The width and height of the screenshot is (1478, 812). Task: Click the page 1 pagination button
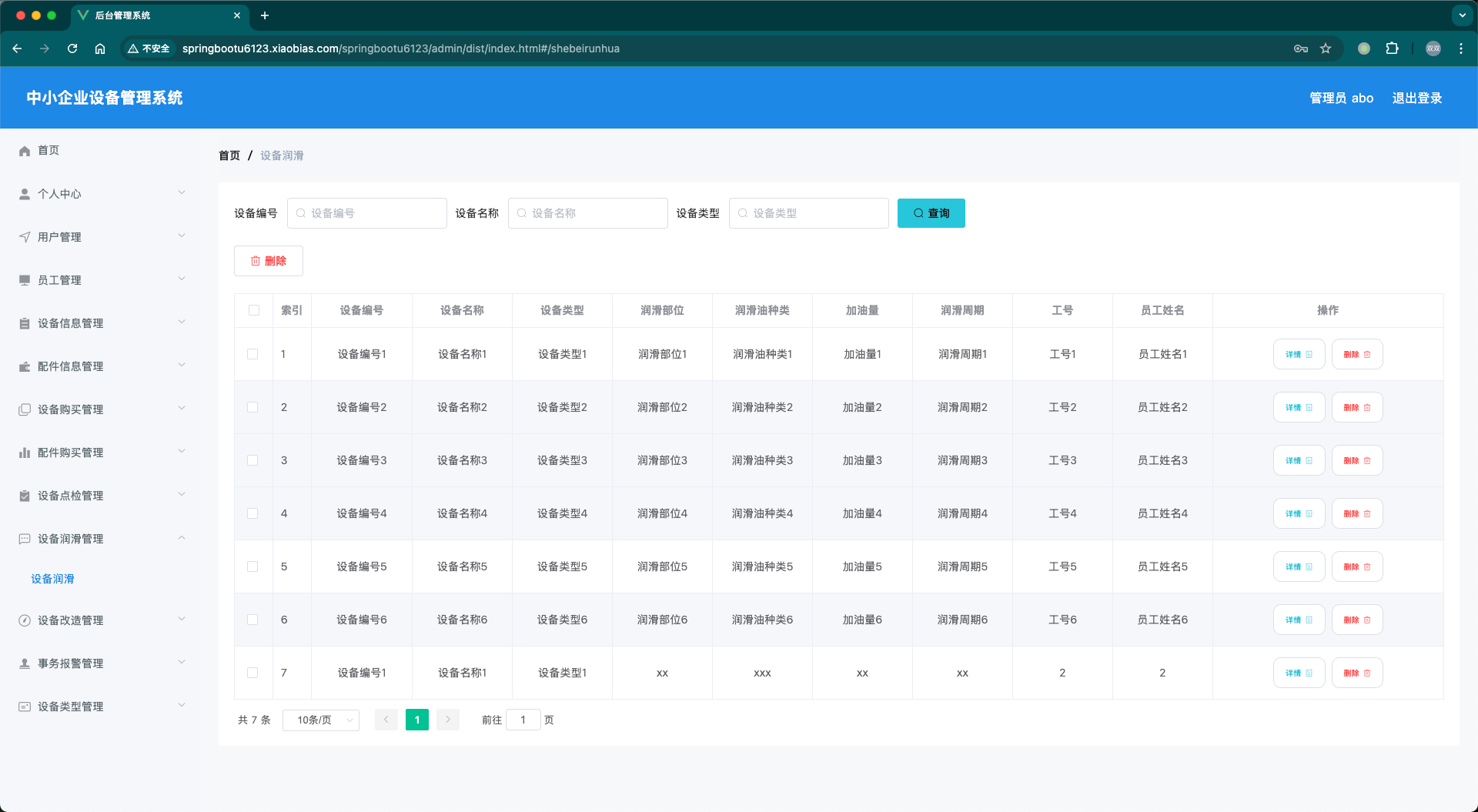click(x=417, y=720)
